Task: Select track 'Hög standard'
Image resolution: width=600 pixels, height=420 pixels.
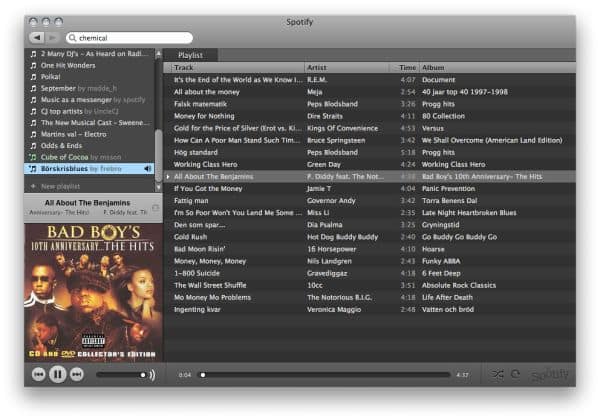Action: [196, 152]
